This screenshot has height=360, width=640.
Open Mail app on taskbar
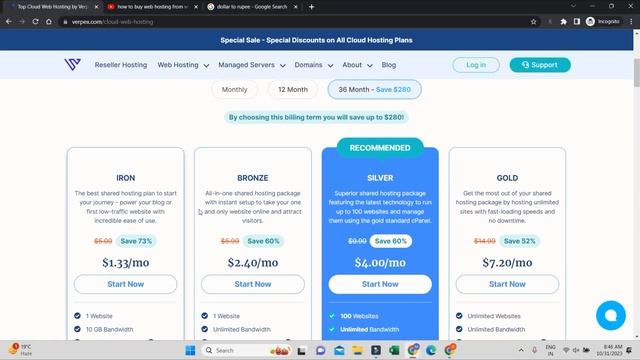[339, 350]
